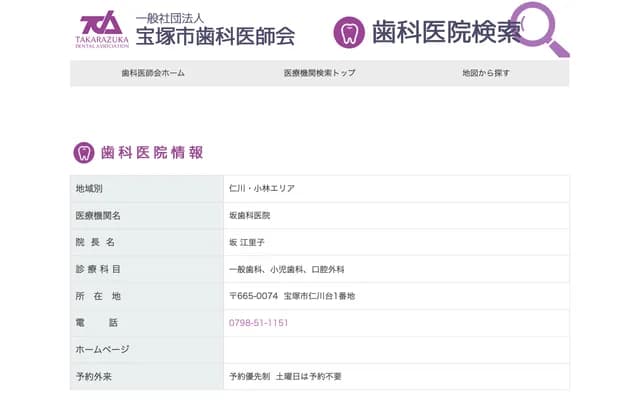Click the purple magnifying glass icon
640x400 pixels.
click(538, 30)
